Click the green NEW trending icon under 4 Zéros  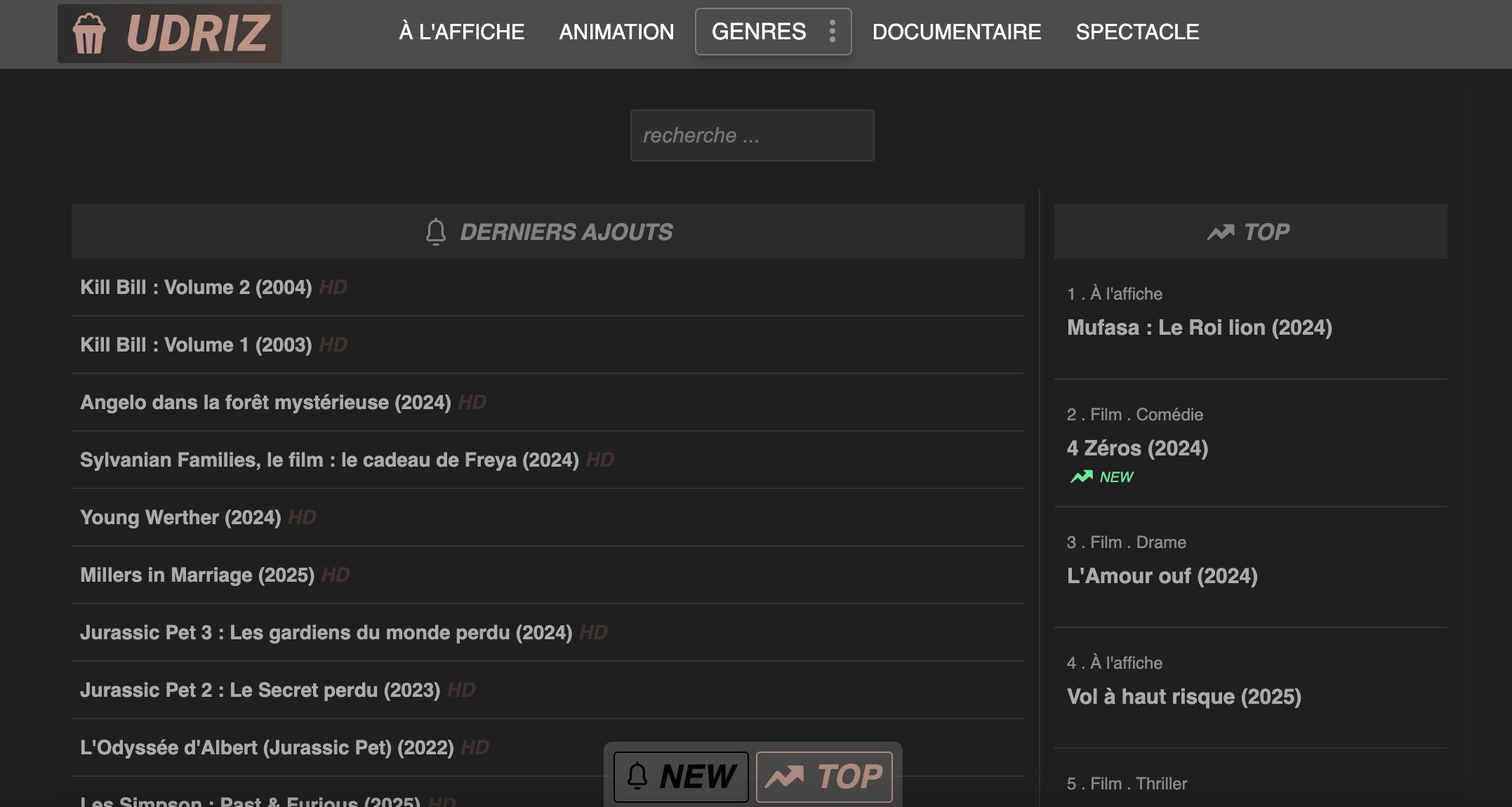pos(1081,477)
